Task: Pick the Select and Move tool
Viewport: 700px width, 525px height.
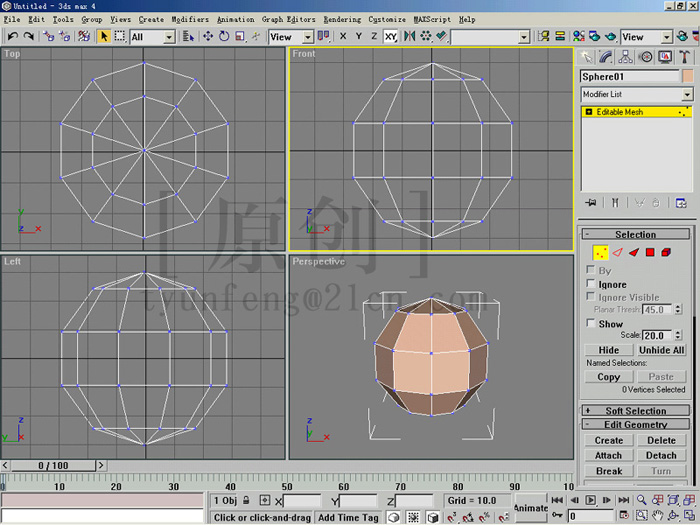Action: (x=208, y=36)
